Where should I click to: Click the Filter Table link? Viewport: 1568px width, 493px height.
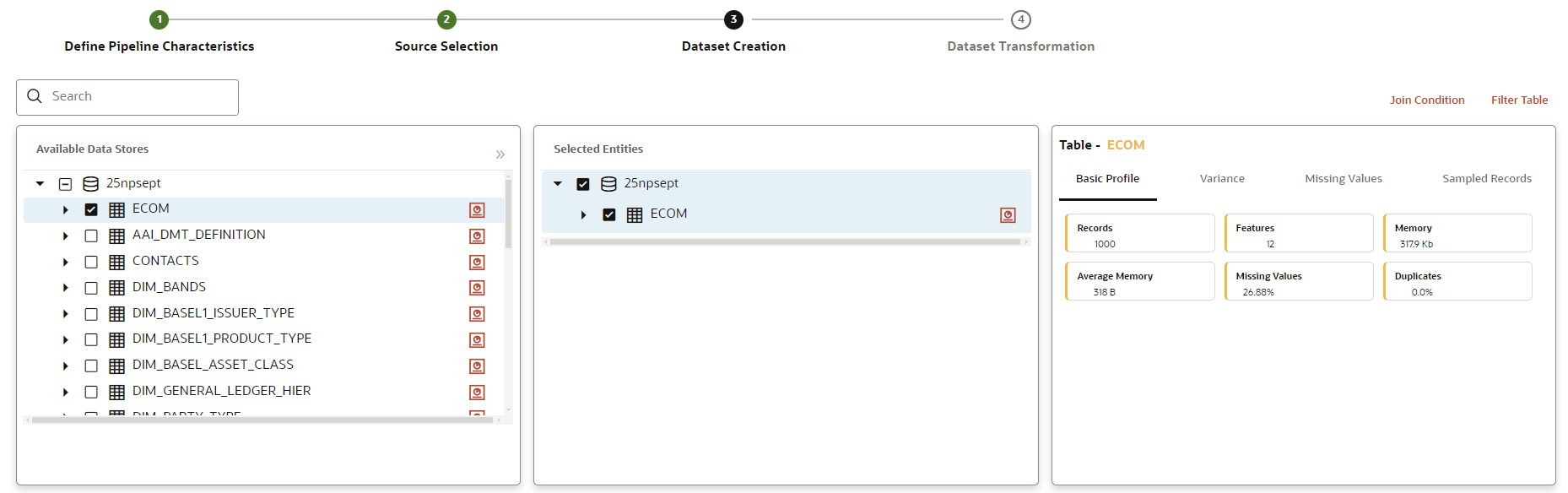(x=1519, y=100)
